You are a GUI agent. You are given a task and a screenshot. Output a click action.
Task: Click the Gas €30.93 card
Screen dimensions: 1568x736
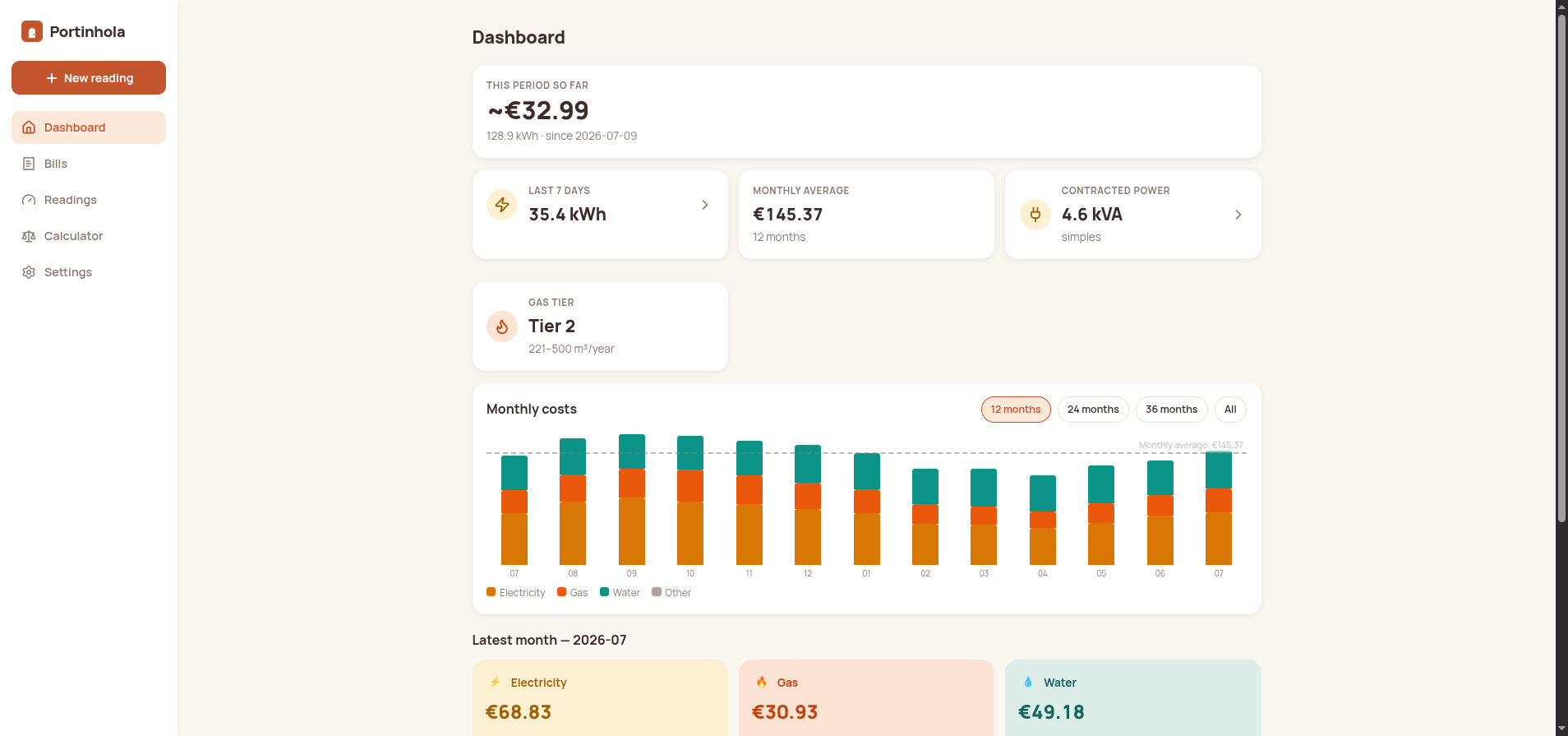click(866, 697)
